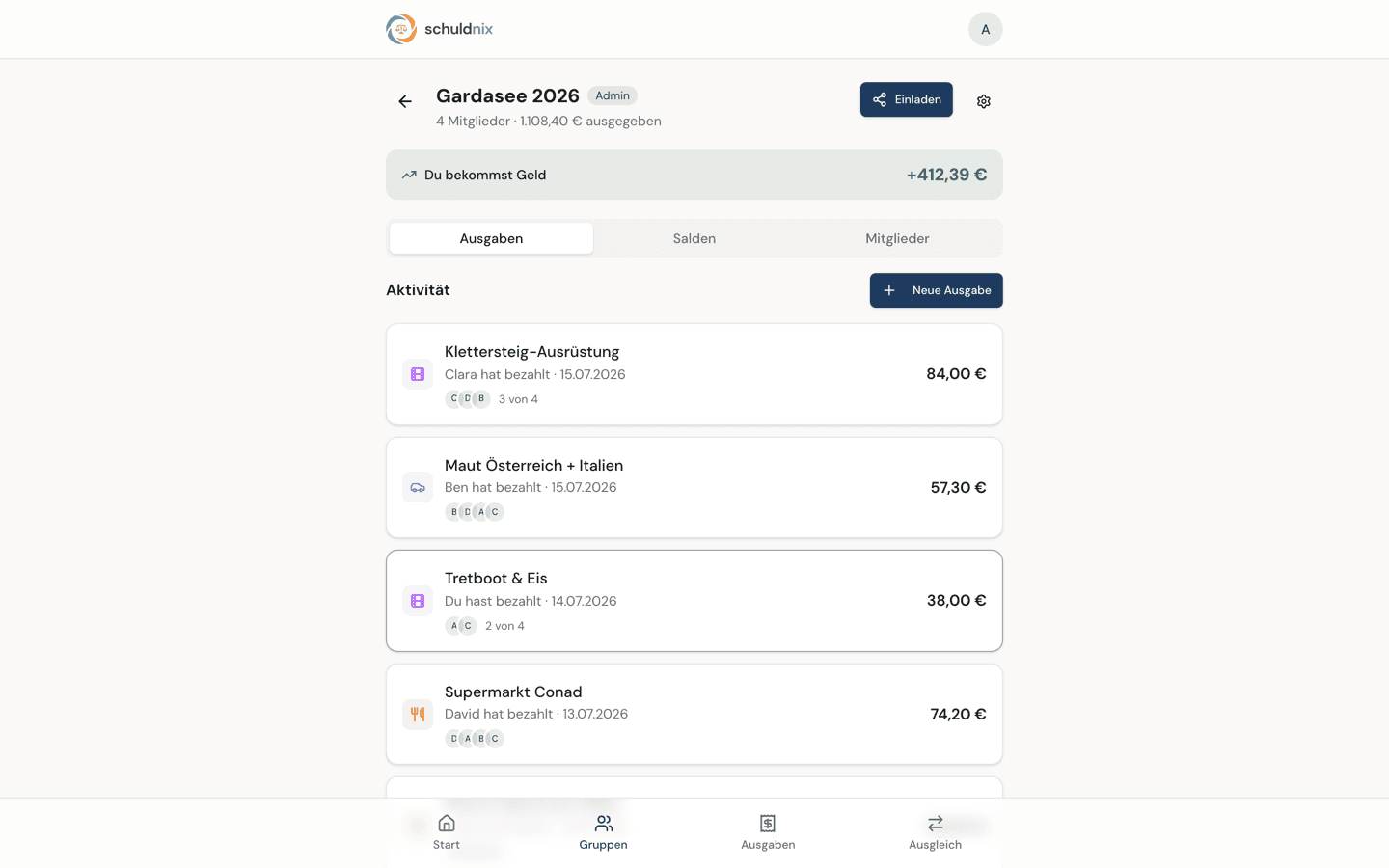Screen dimensions: 1389x868
Task: Switch to the Salden tab
Action: pos(694,238)
